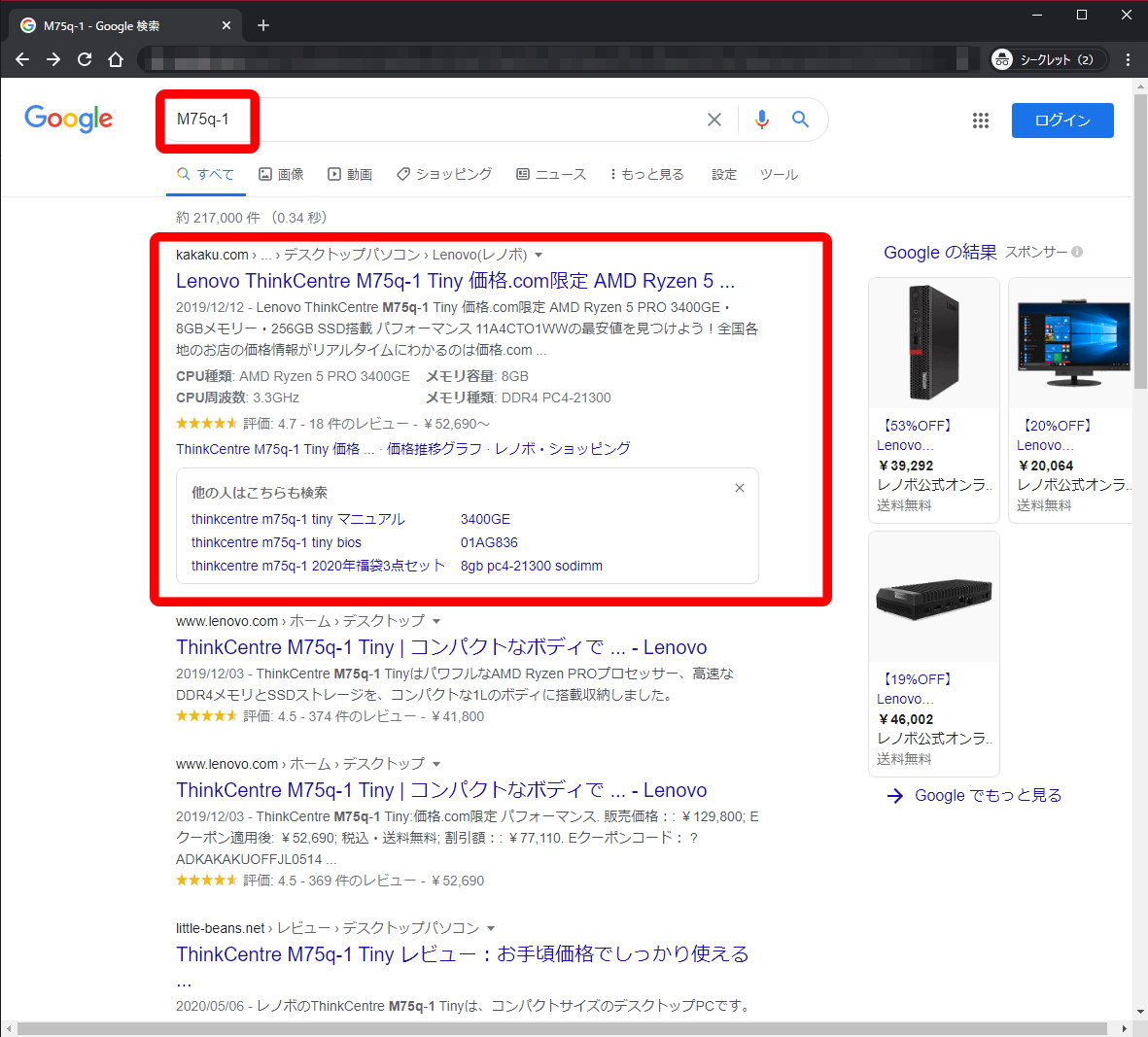
Task: Open the kakaku.com Lenovo ThinkCentre M75q-1 result
Action: click(455, 281)
